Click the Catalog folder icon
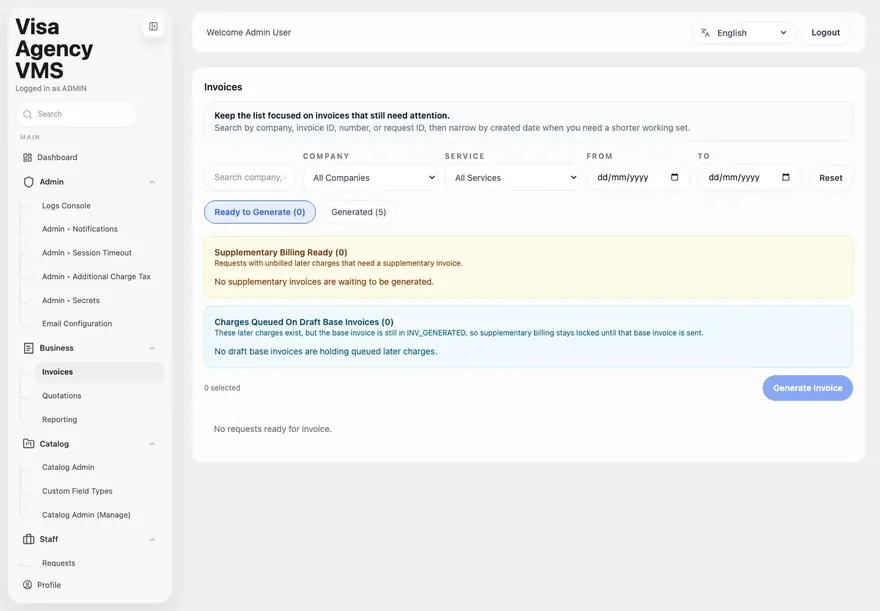 click(29, 444)
